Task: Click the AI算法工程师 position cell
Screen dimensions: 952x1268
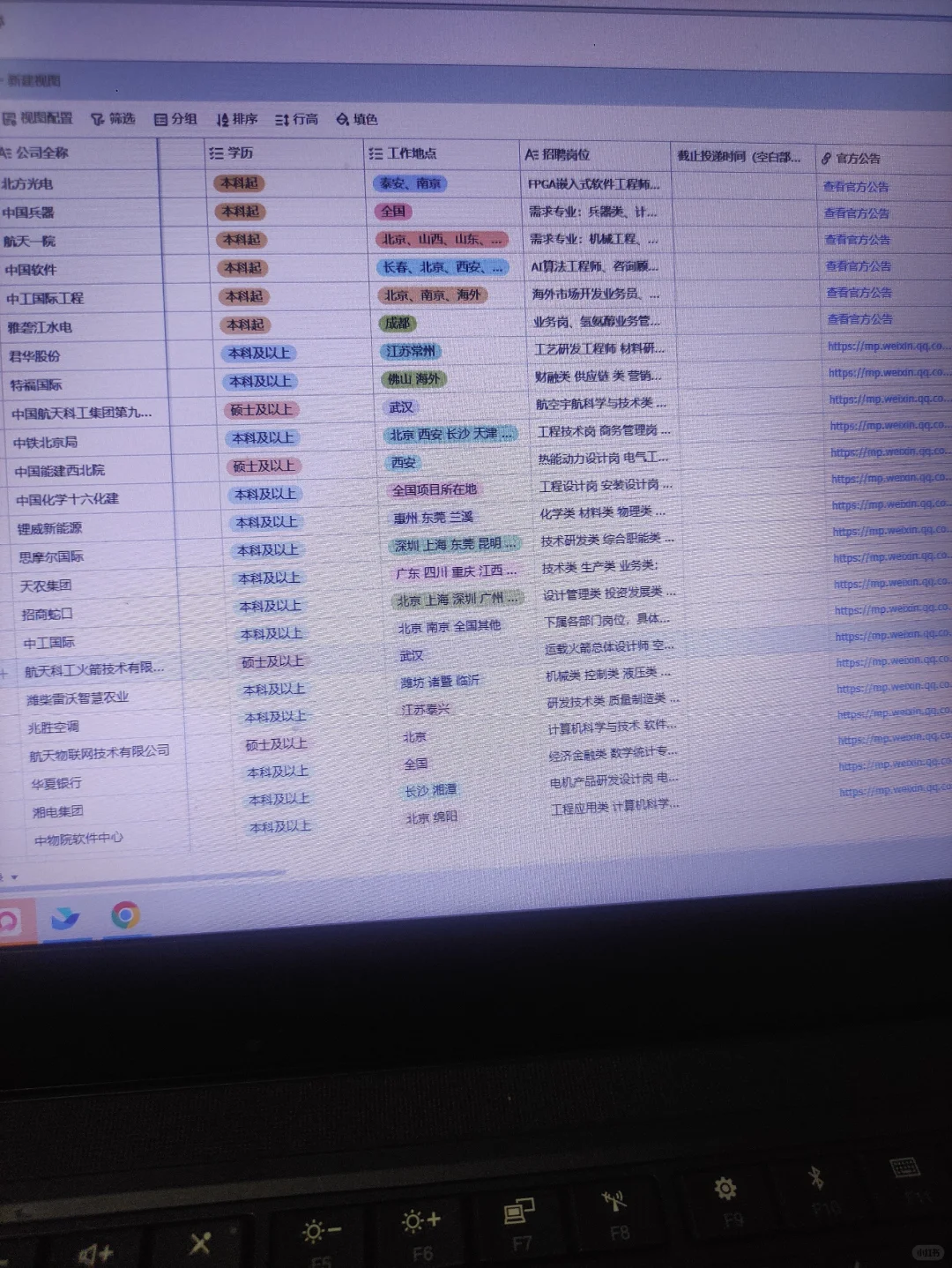Action: point(595,266)
